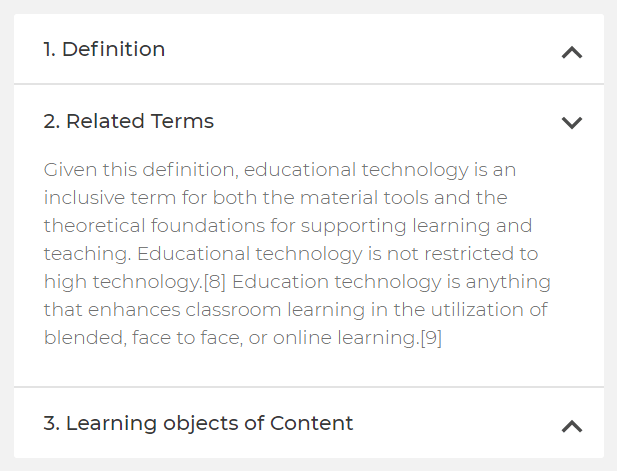Open "3. Learning objects of Content" heading
The height and width of the screenshot is (471, 617).
pyautogui.click(x=198, y=423)
